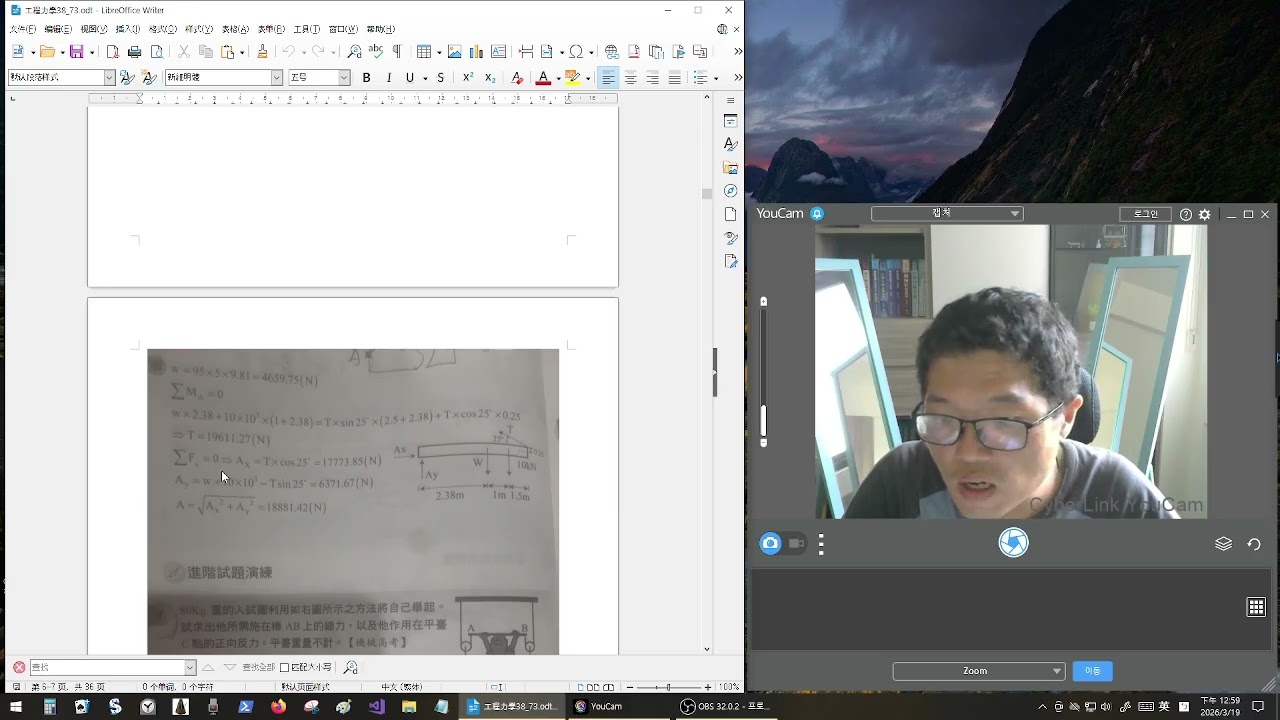
Task: Open the second menu (Edit) in Writer
Action: point(58,29)
